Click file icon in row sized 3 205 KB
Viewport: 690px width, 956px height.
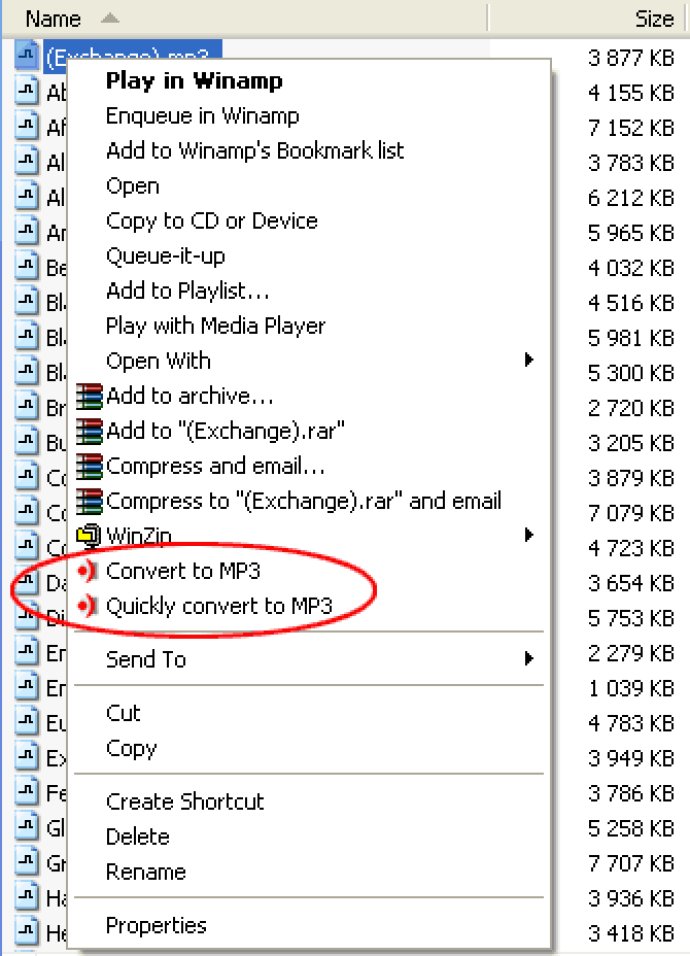click(26, 441)
